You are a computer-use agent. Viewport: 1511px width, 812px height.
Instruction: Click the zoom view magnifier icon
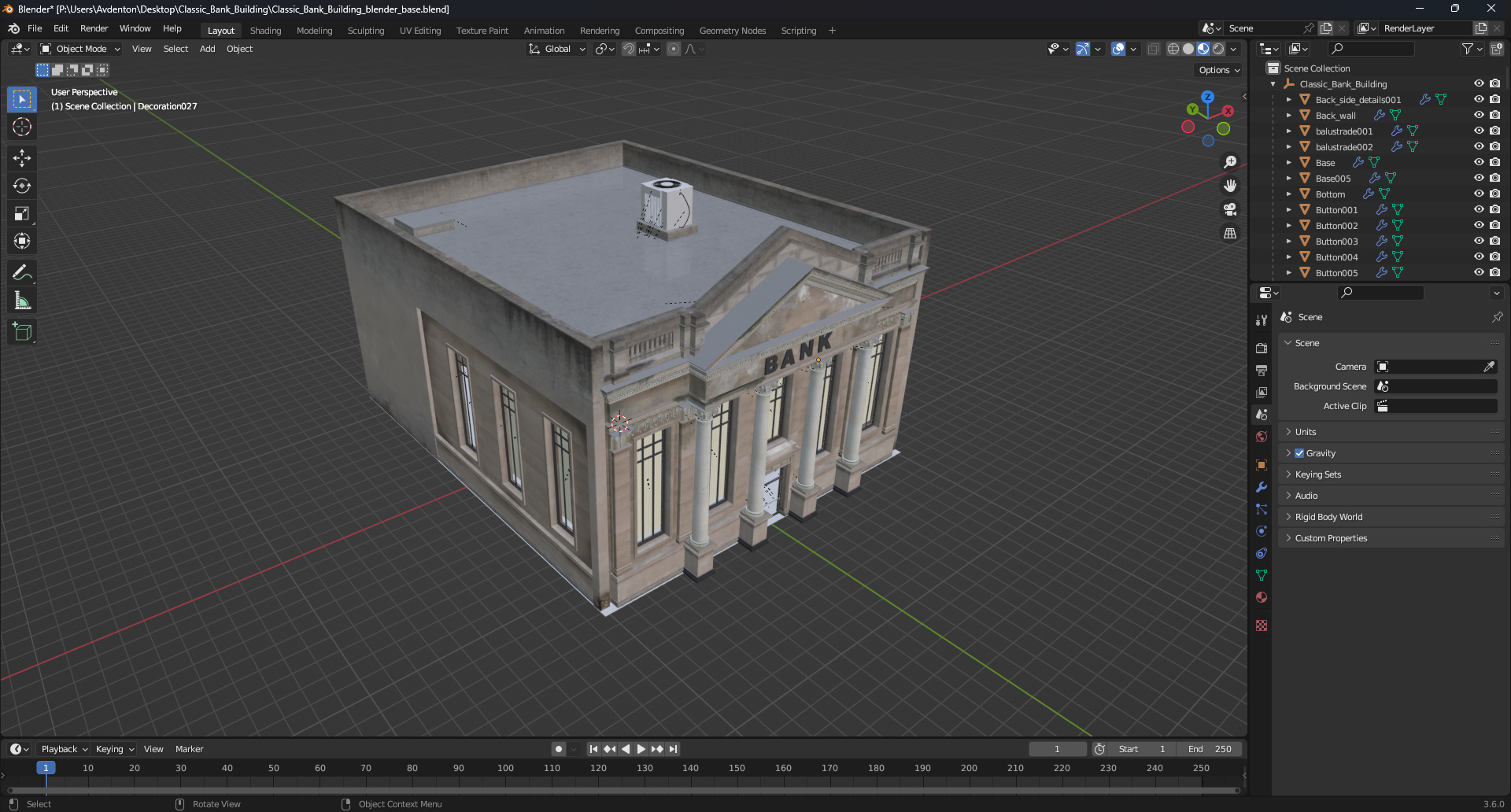pyautogui.click(x=1230, y=162)
